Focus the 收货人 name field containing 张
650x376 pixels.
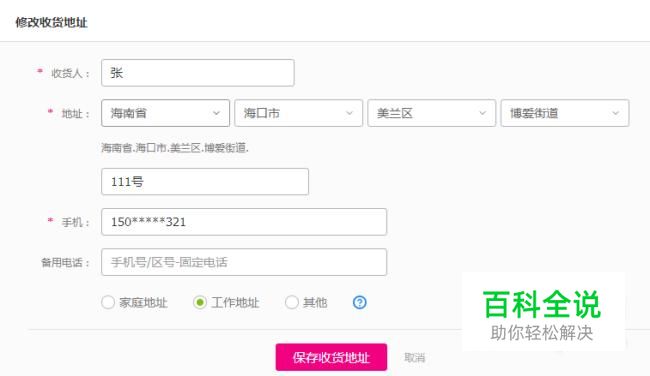(x=198, y=73)
